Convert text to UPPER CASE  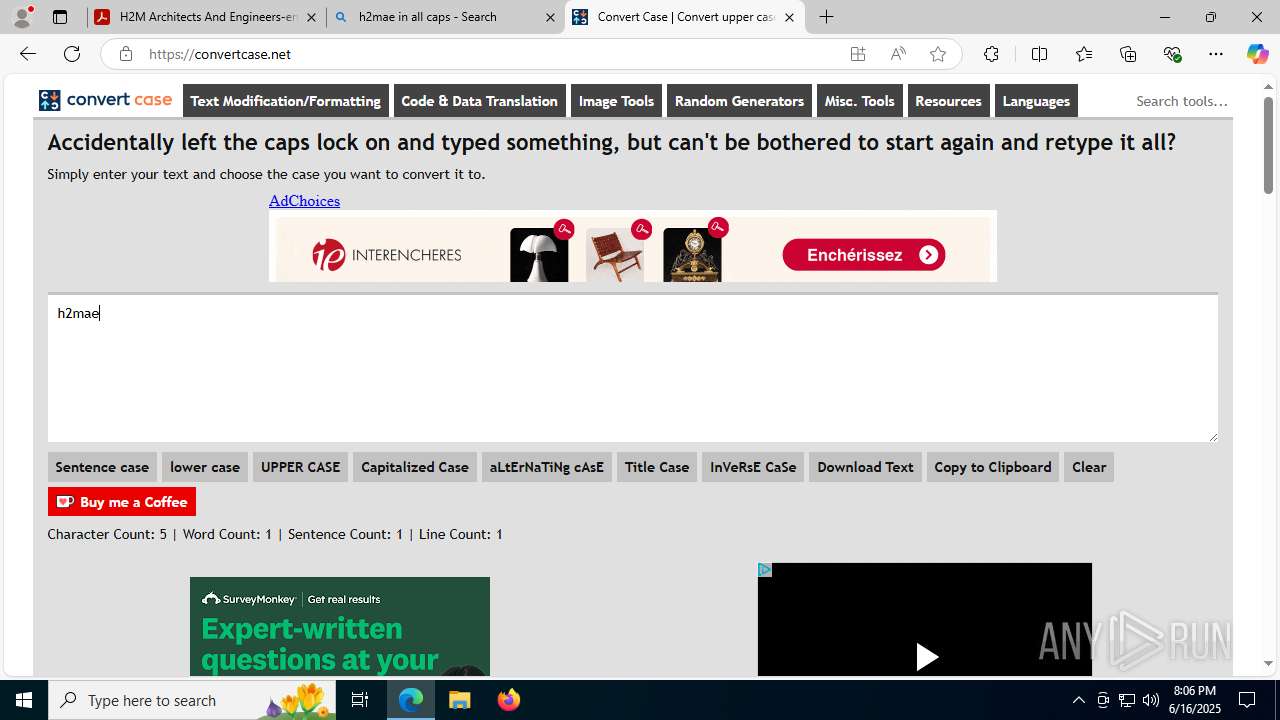point(300,467)
